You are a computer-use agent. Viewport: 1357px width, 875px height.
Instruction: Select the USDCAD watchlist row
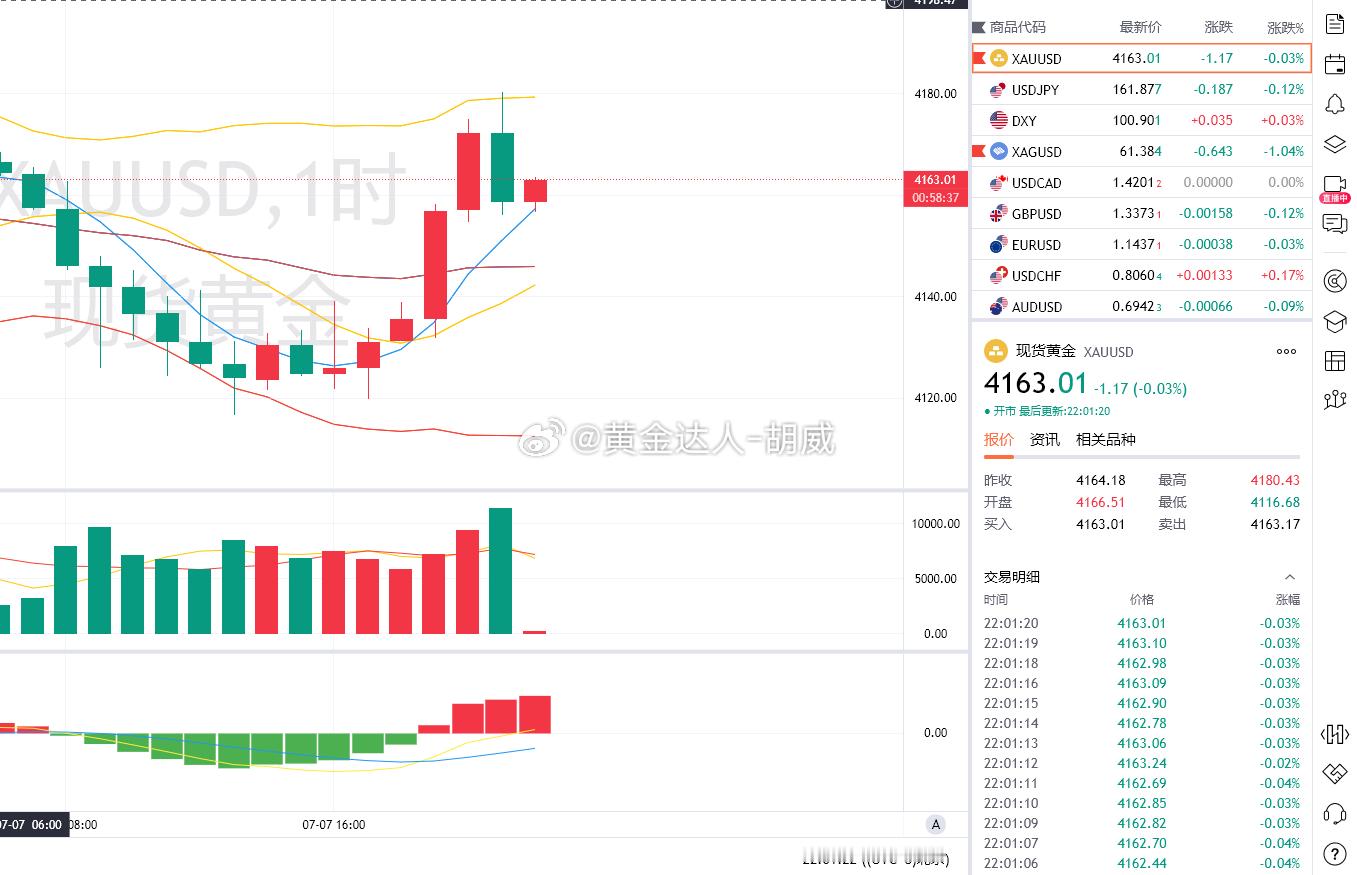pyautogui.click(x=1141, y=183)
